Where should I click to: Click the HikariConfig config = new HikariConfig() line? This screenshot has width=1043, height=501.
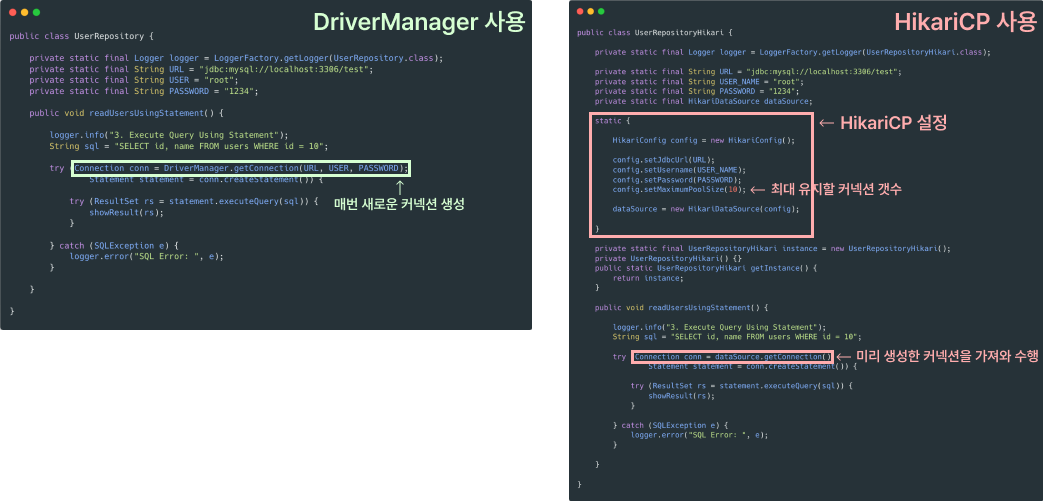pos(704,140)
